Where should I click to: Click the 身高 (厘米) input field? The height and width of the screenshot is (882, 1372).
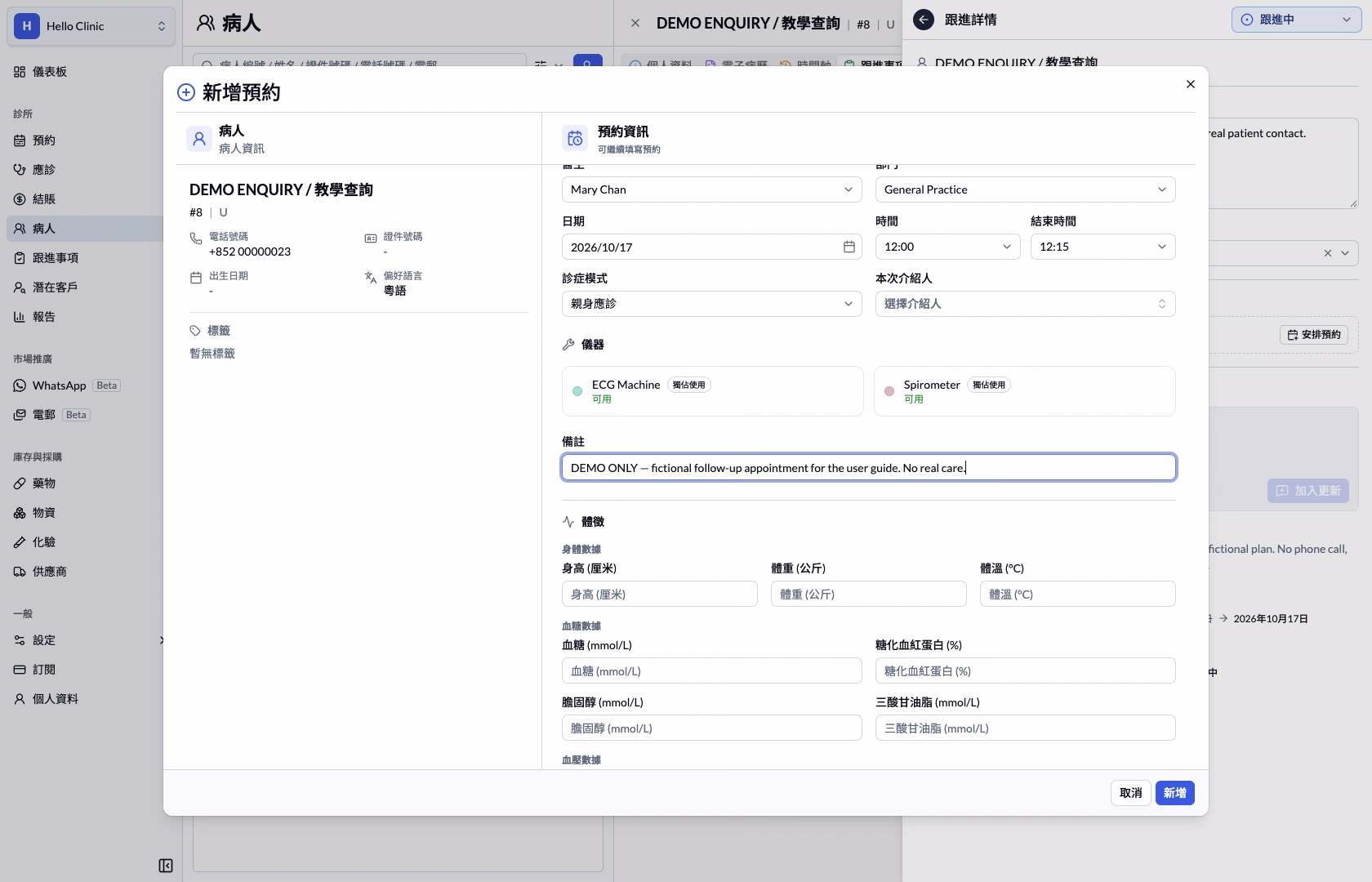pos(659,594)
